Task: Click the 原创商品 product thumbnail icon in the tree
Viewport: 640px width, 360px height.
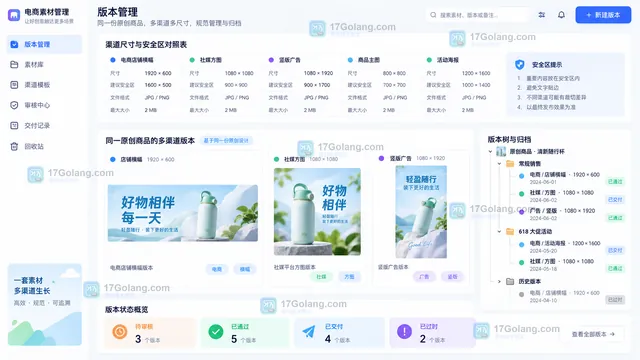Action: click(x=501, y=151)
